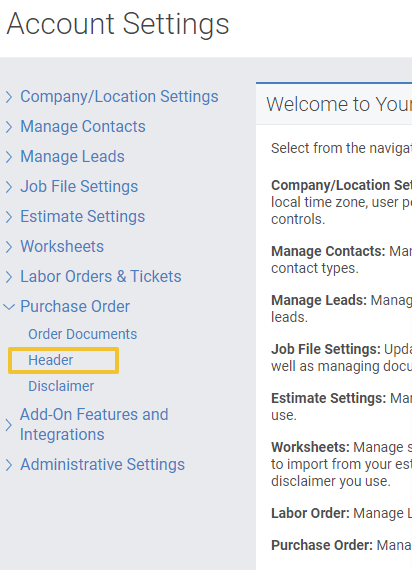This screenshot has height=570, width=412.
Task: Select the Purchase Order navigation label
Action: (75, 306)
